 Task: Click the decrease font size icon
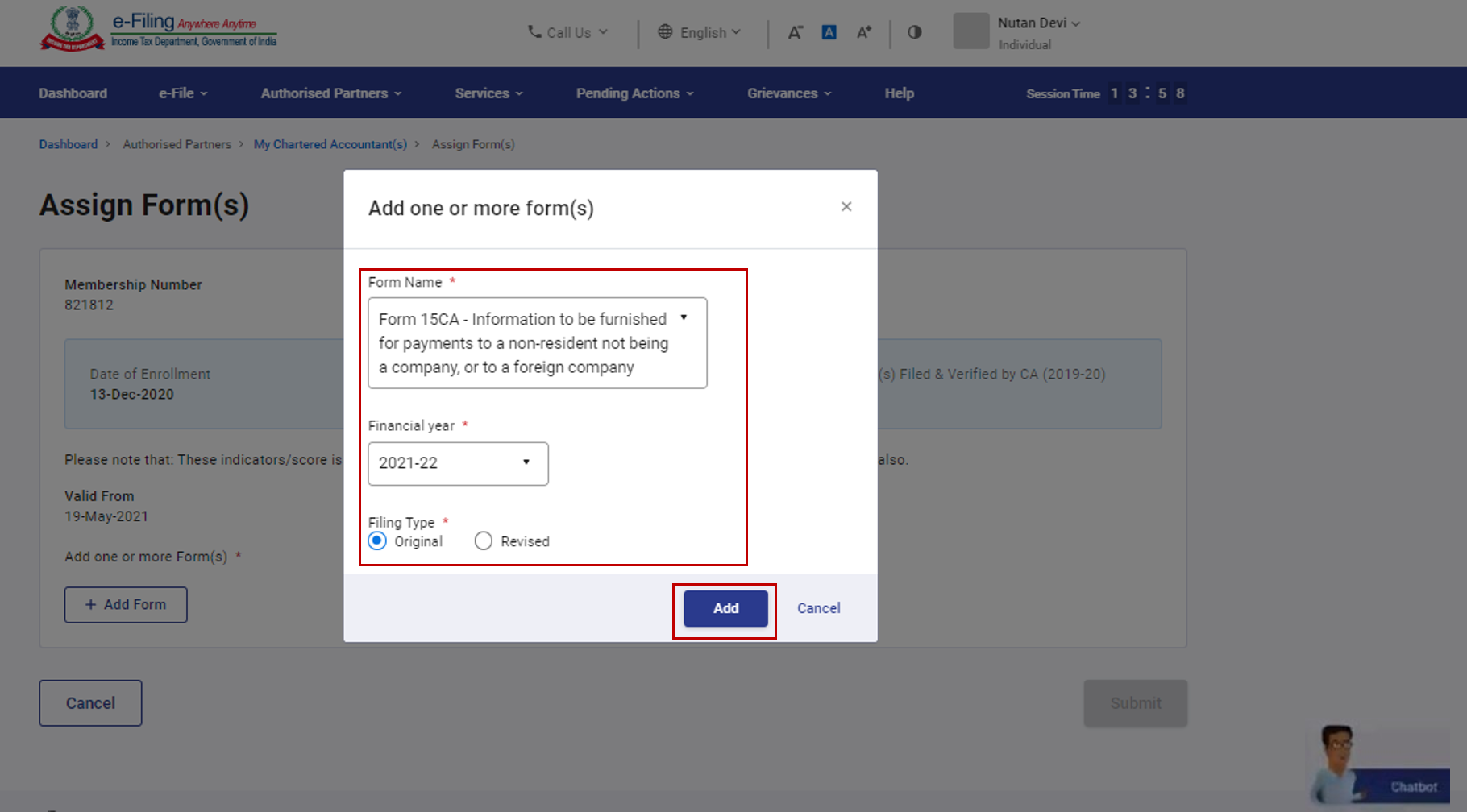795,32
